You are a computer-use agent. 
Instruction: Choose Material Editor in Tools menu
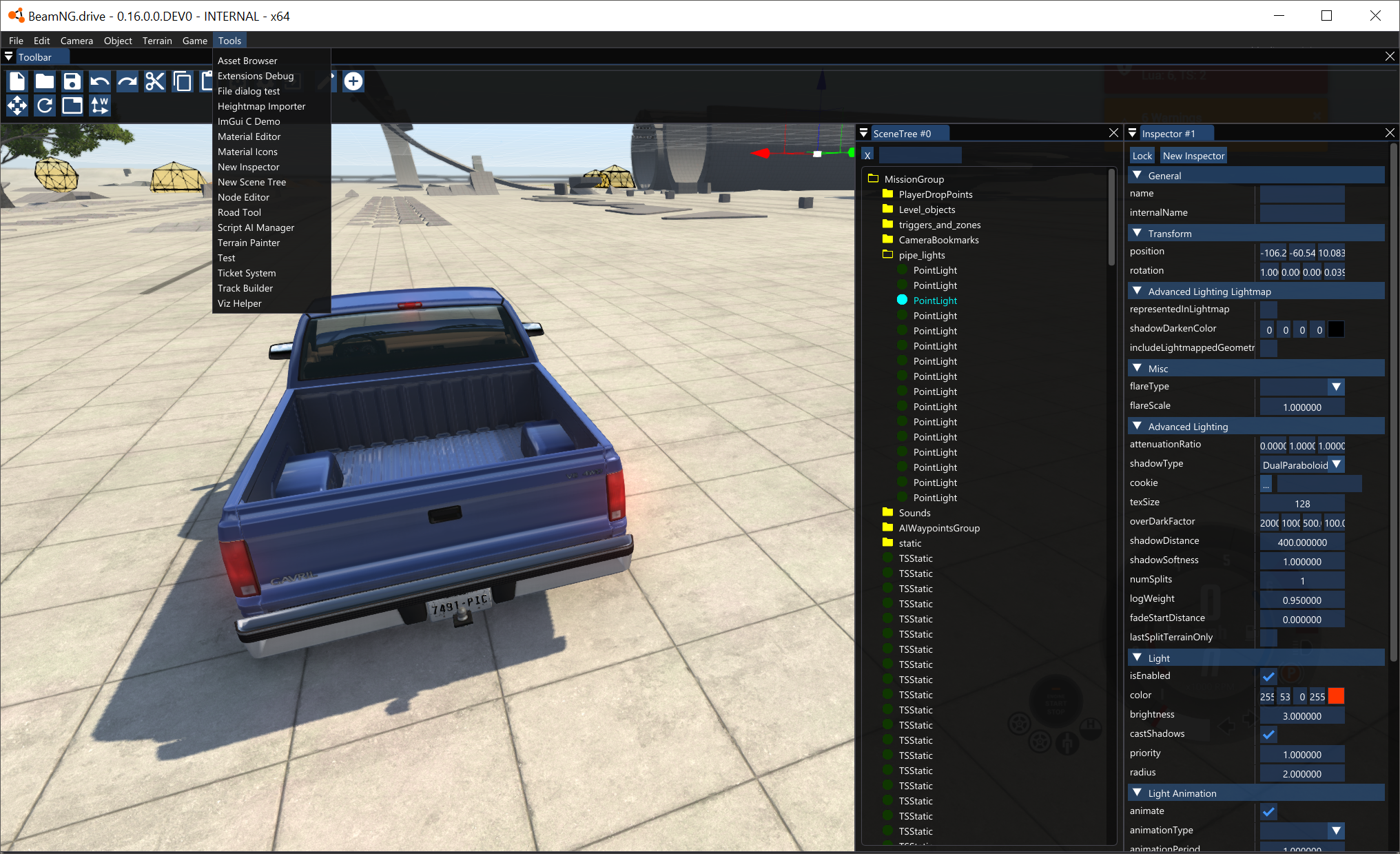[249, 136]
